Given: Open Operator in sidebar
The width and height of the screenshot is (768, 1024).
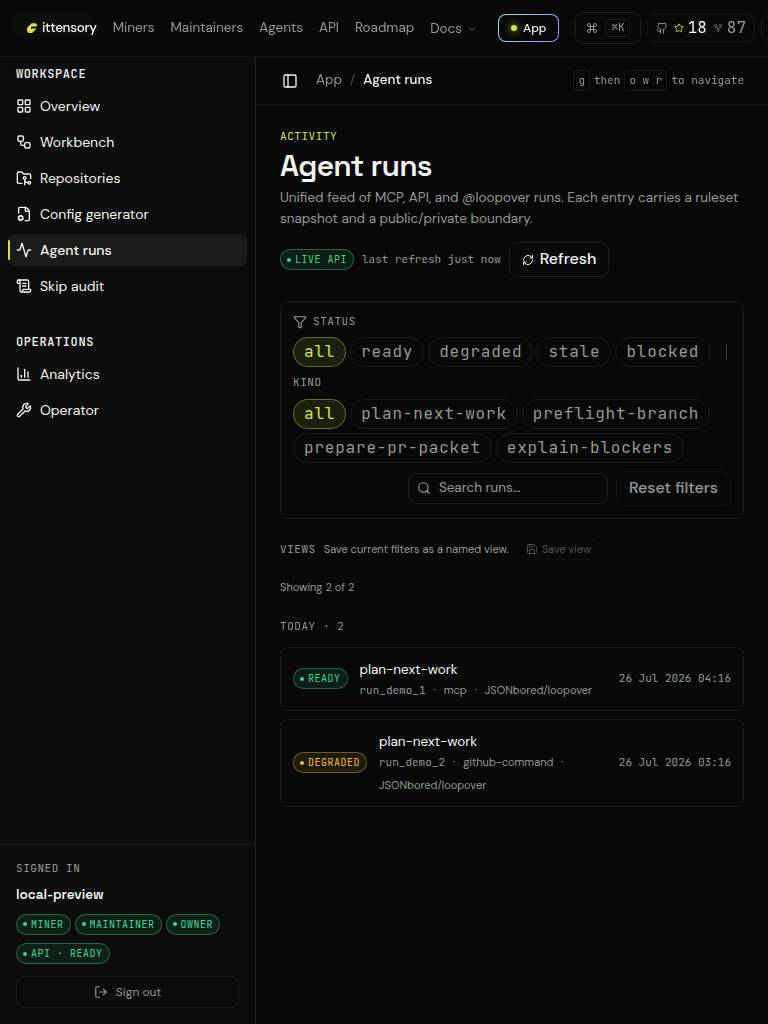Looking at the screenshot, I should [128, 410].
